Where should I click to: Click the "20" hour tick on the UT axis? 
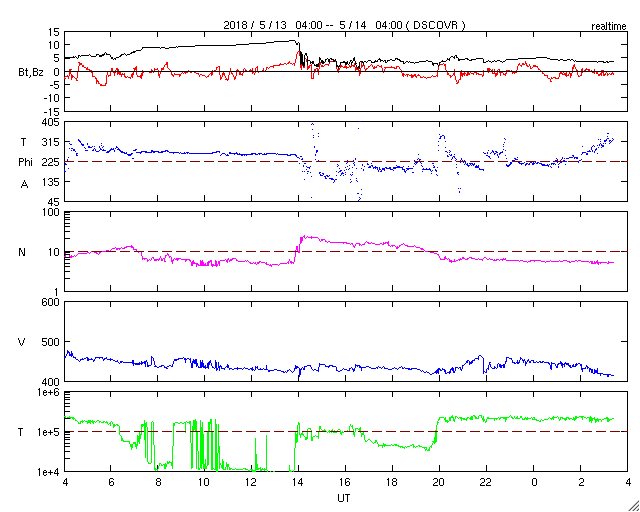(439, 482)
